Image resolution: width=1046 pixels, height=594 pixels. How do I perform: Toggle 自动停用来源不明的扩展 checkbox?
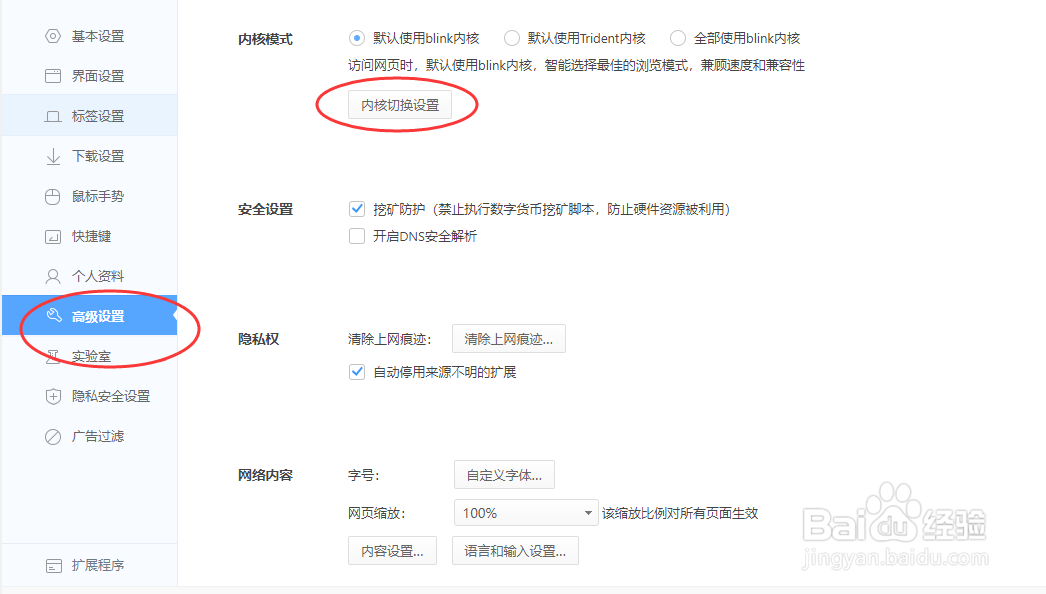(357, 372)
